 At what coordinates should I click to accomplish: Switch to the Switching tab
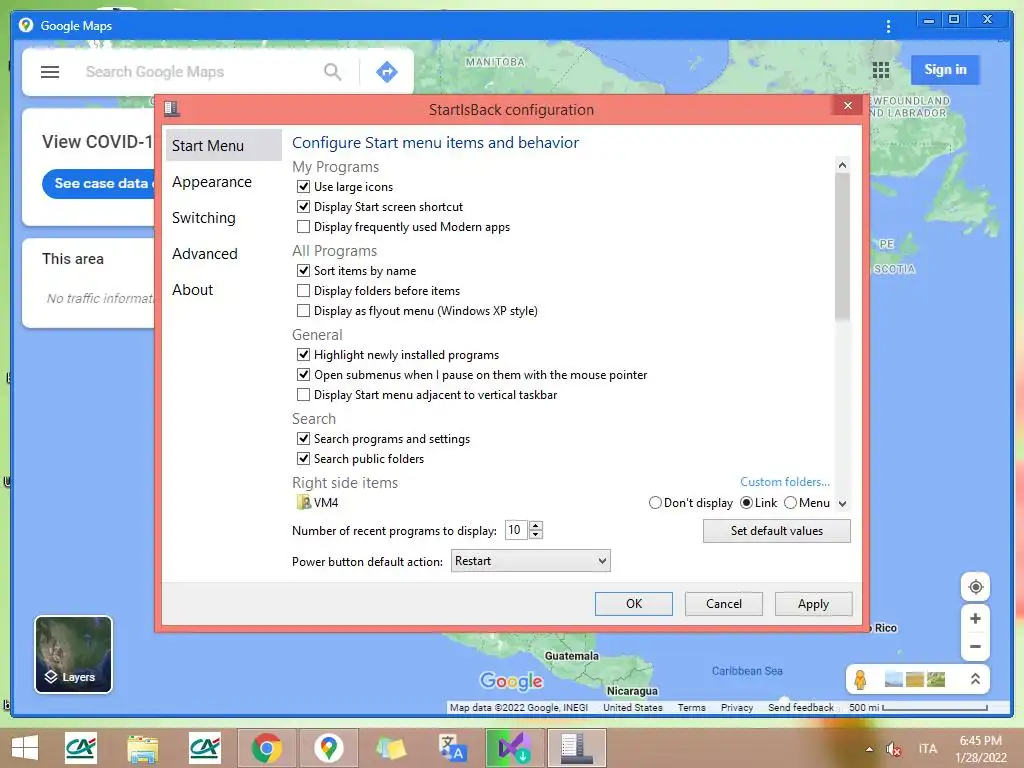click(x=204, y=217)
